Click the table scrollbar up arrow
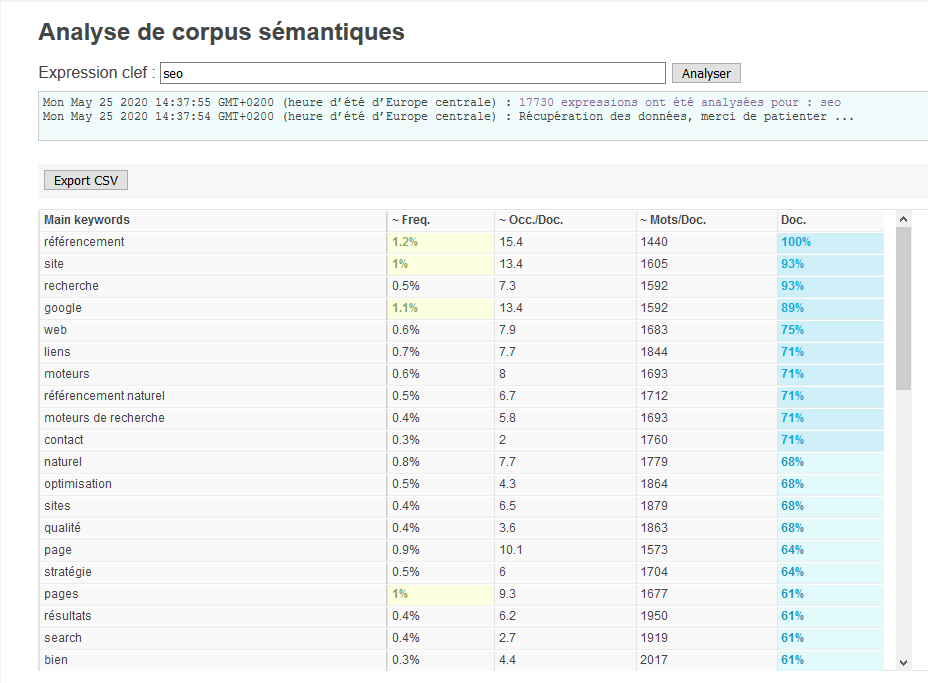 (903, 219)
